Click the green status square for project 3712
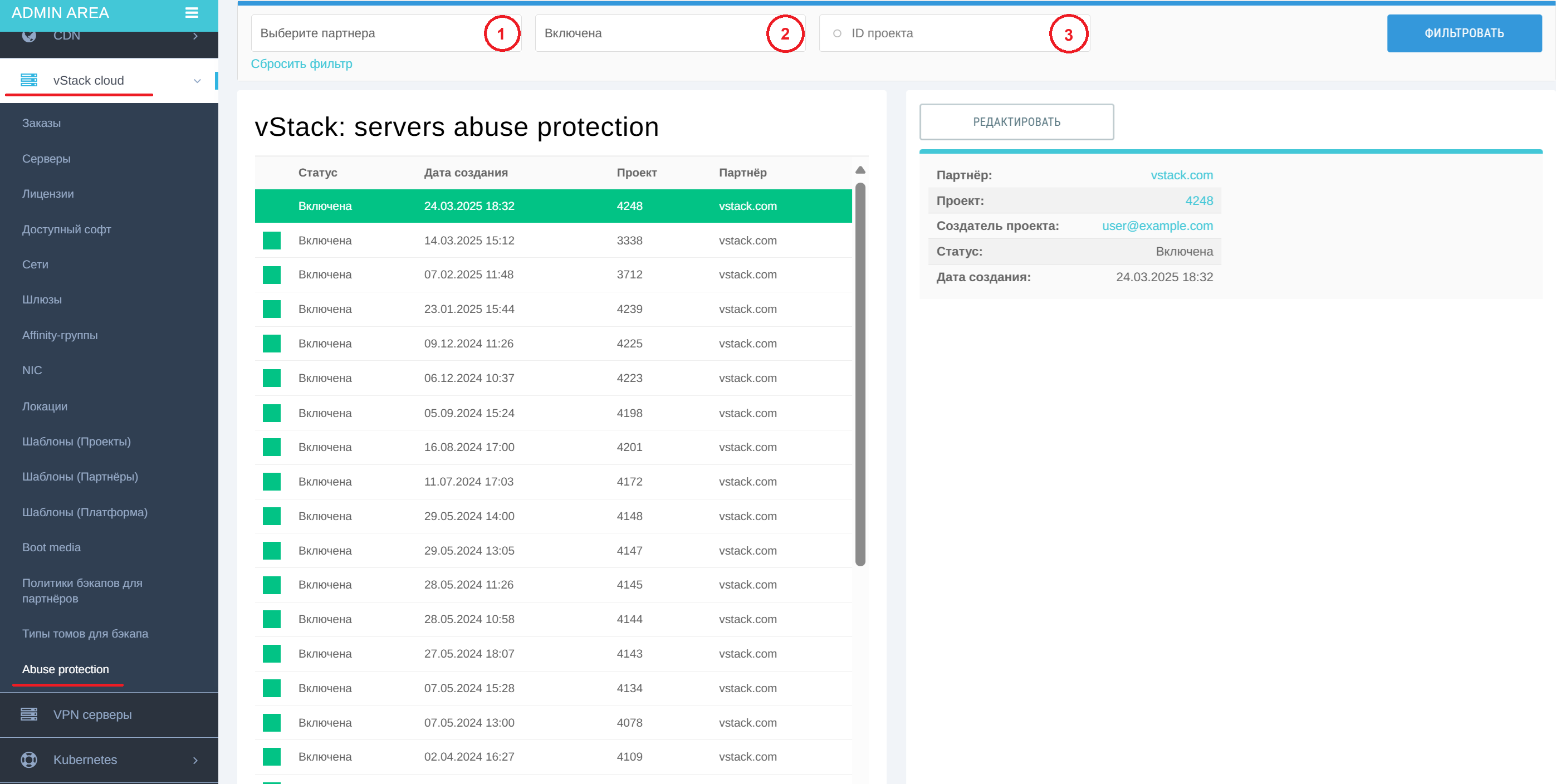This screenshot has width=1556, height=784. pos(271,274)
